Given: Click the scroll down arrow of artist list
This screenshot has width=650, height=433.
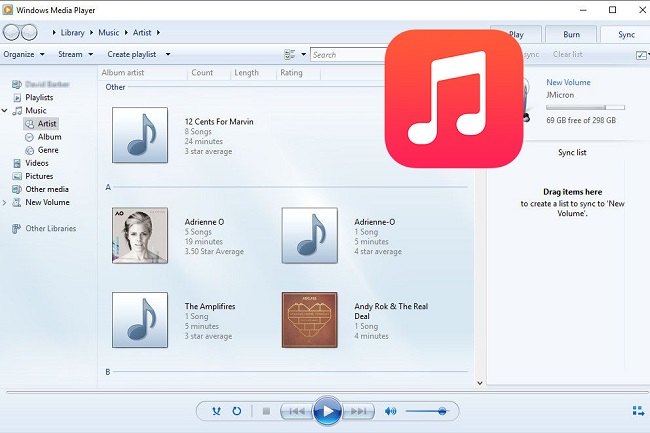Looking at the screenshot, I should click(480, 383).
